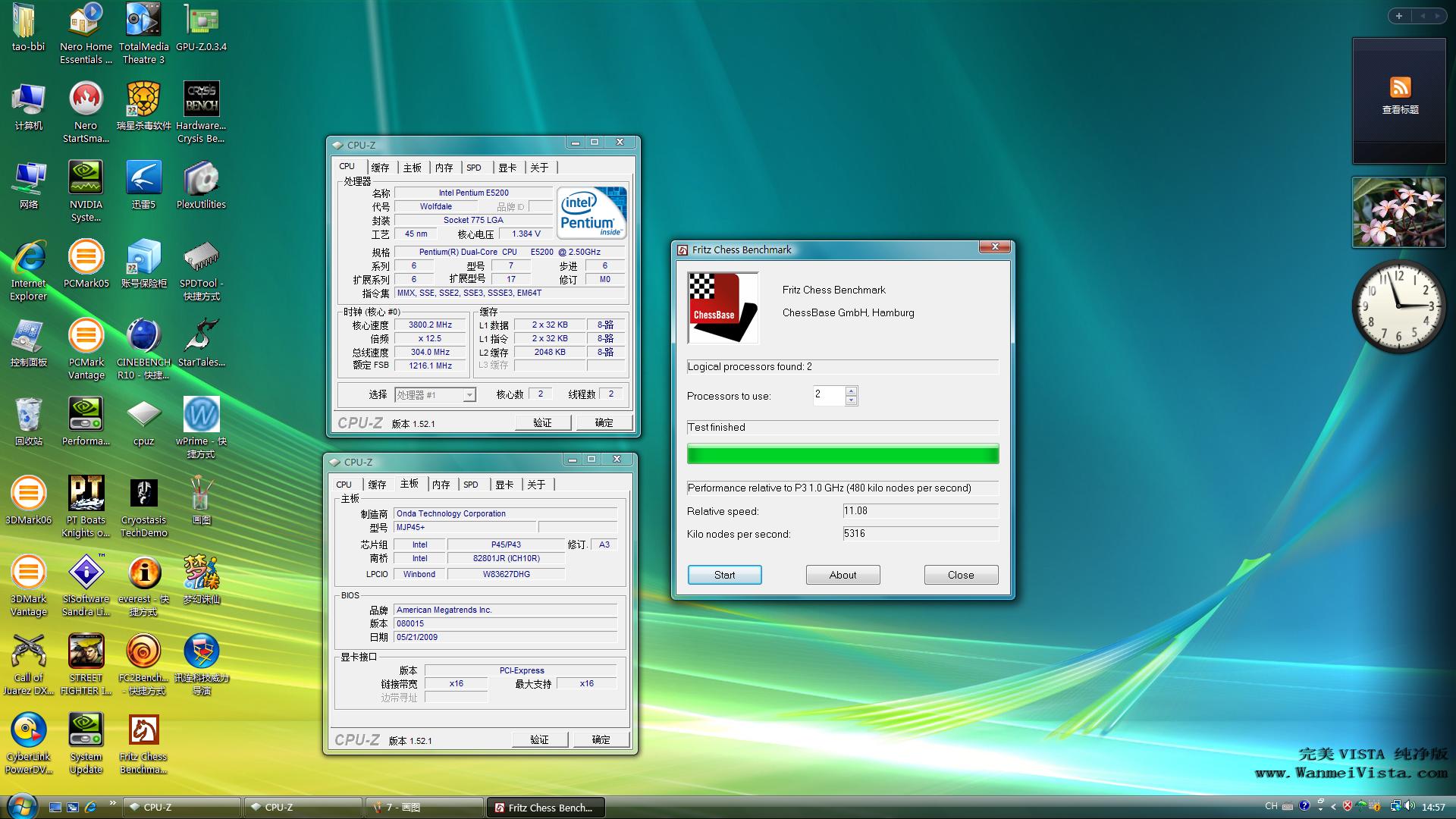Select the CPU tab in top CPU-Z window

(349, 165)
